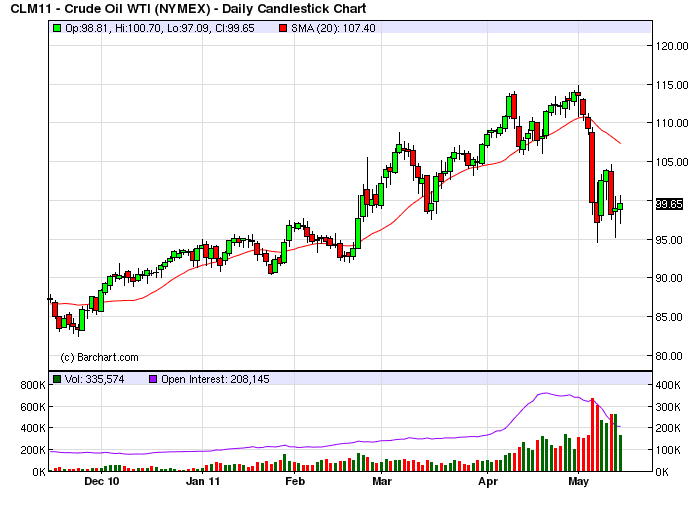Click the Feb date axis label
This screenshot has height=512, width=700.
[295, 481]
